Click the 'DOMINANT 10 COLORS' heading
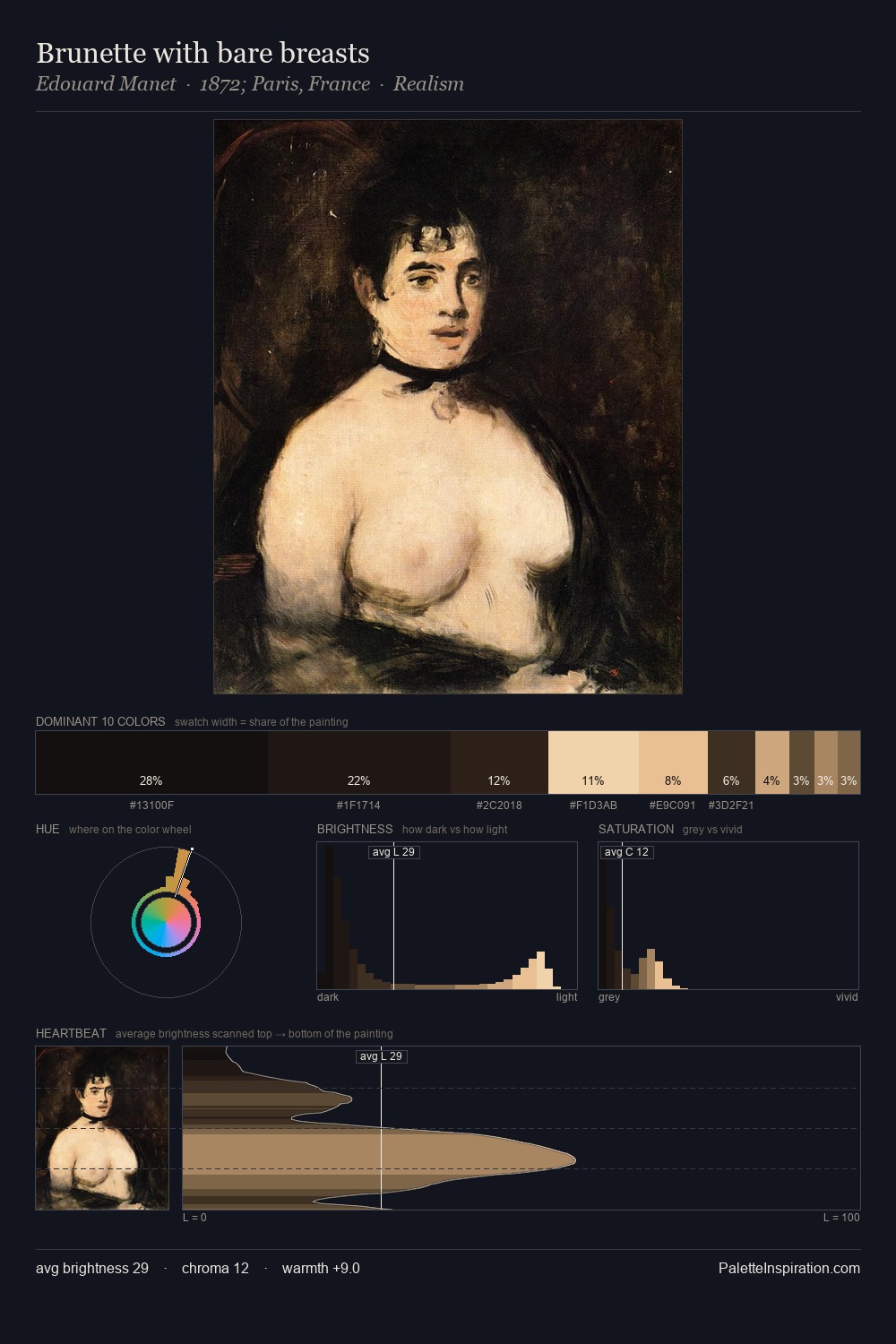896x1344 pixels. [x=100, y=721]
